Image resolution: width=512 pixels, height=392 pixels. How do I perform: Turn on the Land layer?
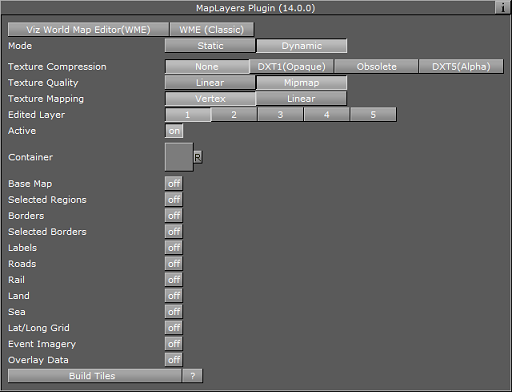tap(174, 296)
